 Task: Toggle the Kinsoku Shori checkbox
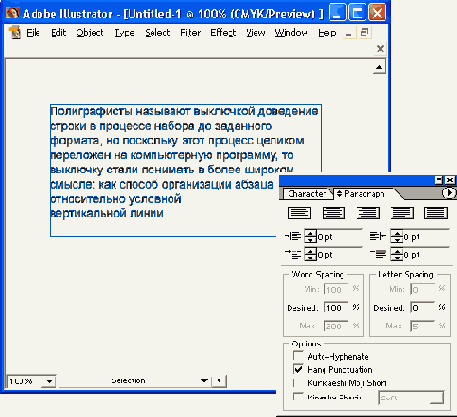[298, 397]
